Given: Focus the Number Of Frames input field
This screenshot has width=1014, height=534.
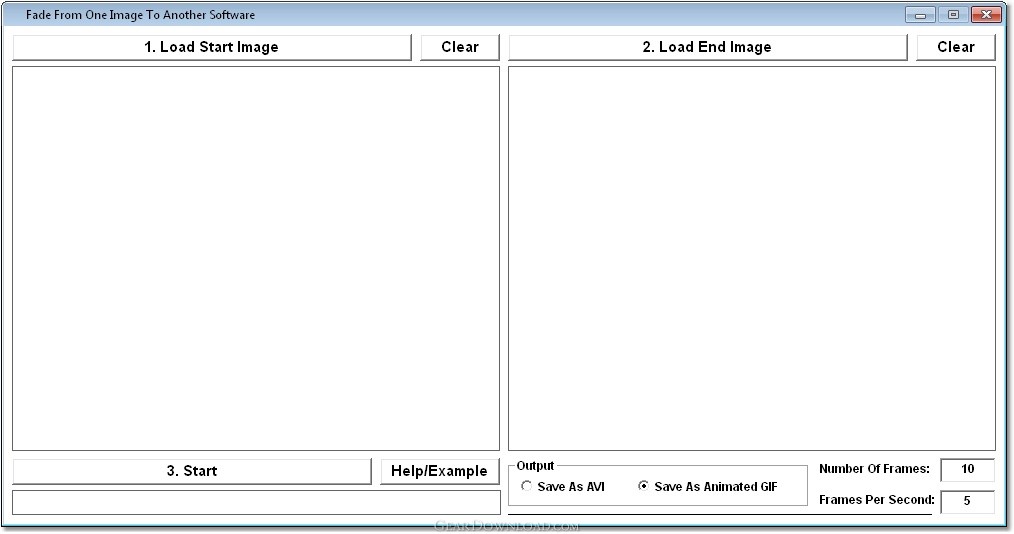Looking at the screenshot, I should click(967, 470).
